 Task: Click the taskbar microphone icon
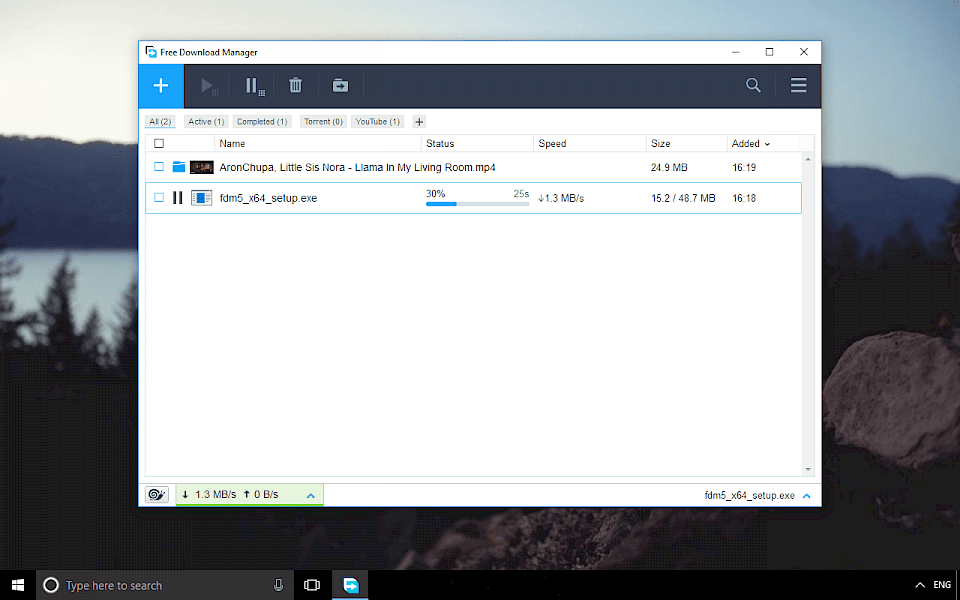(x=279, y=585)
